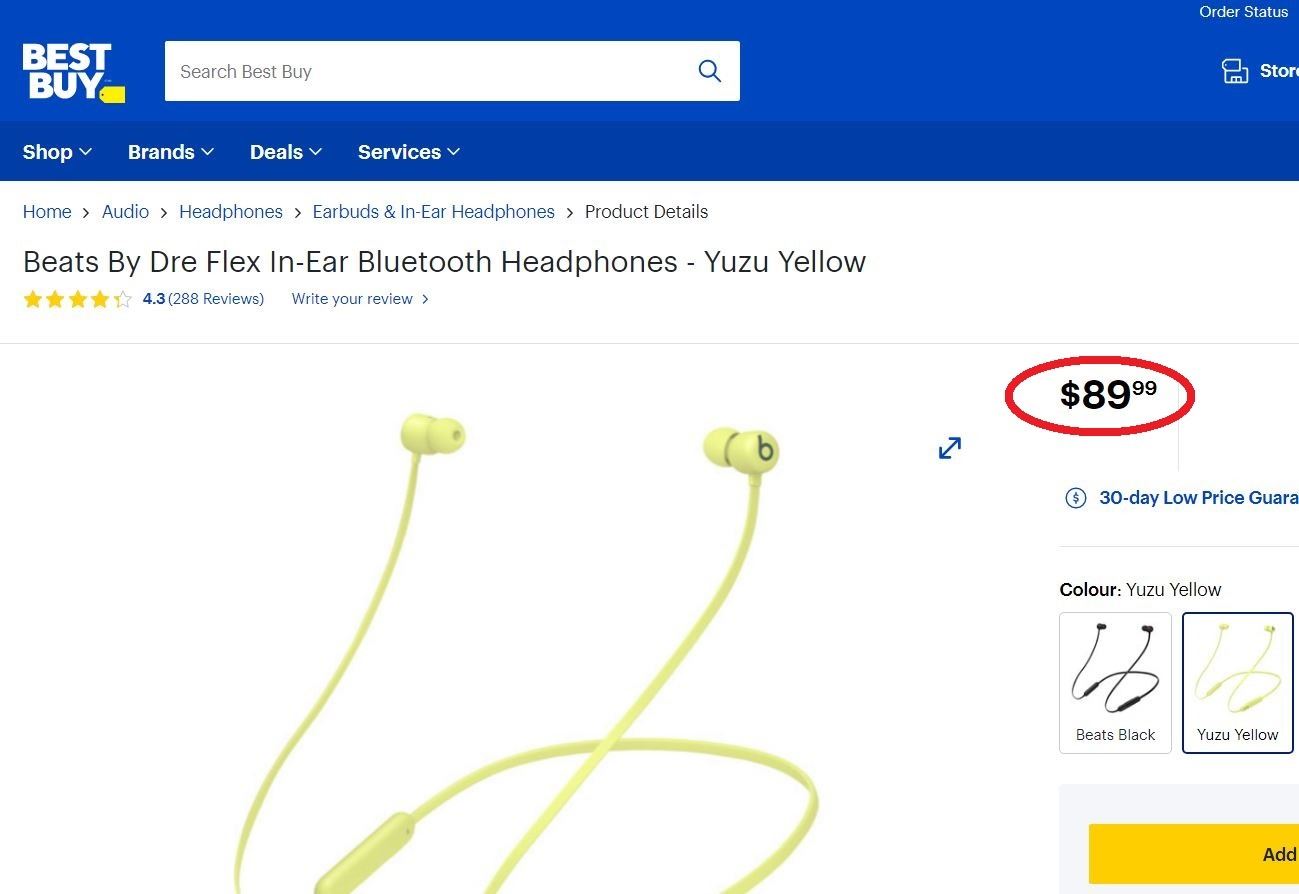Open the Deals dropdown menu
Viewport: 1299px width, 894px height.
pyautogui.click(x=285, y=152)
